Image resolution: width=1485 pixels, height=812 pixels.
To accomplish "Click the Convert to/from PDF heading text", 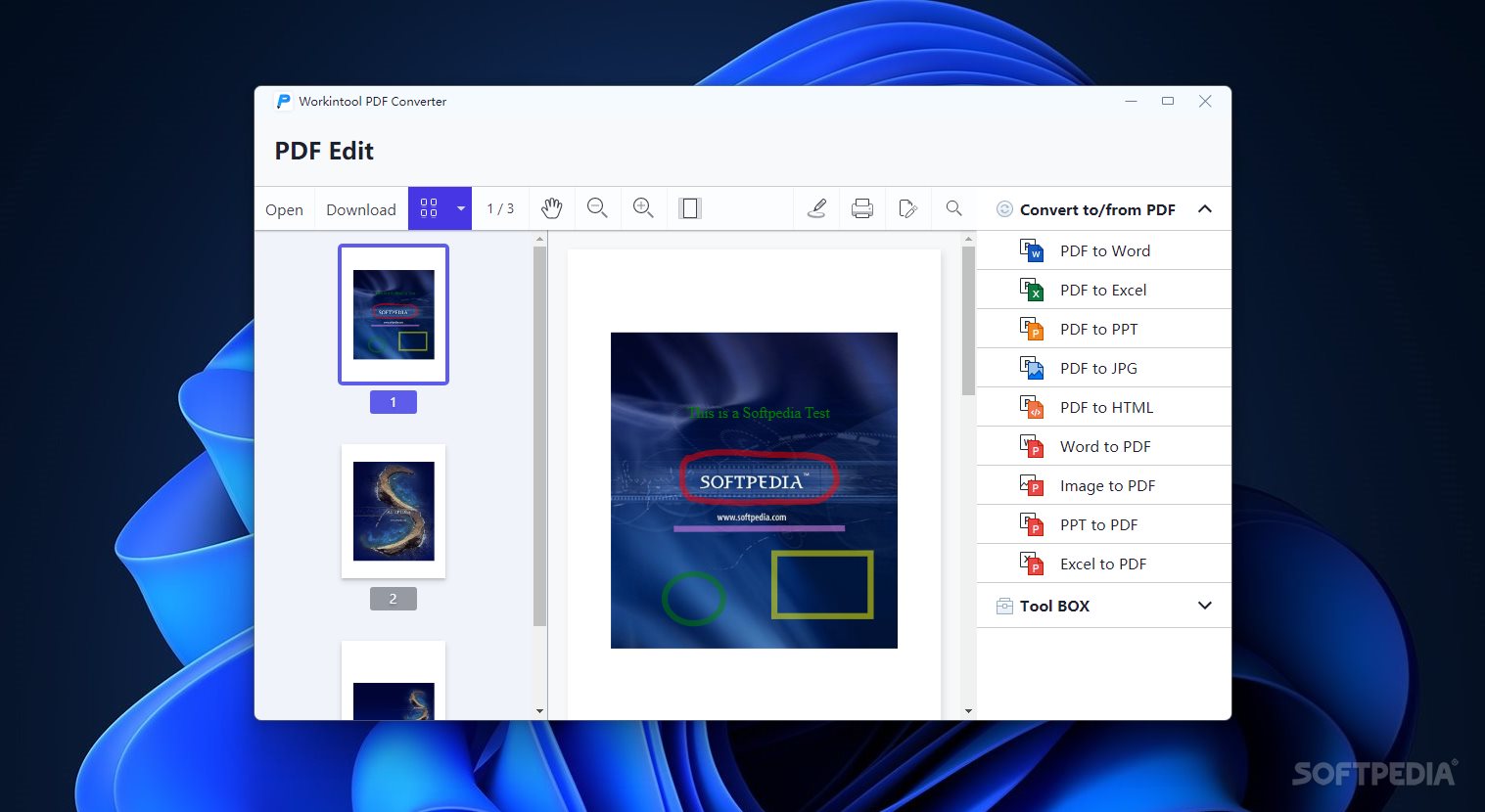I will coord(1097,209).
